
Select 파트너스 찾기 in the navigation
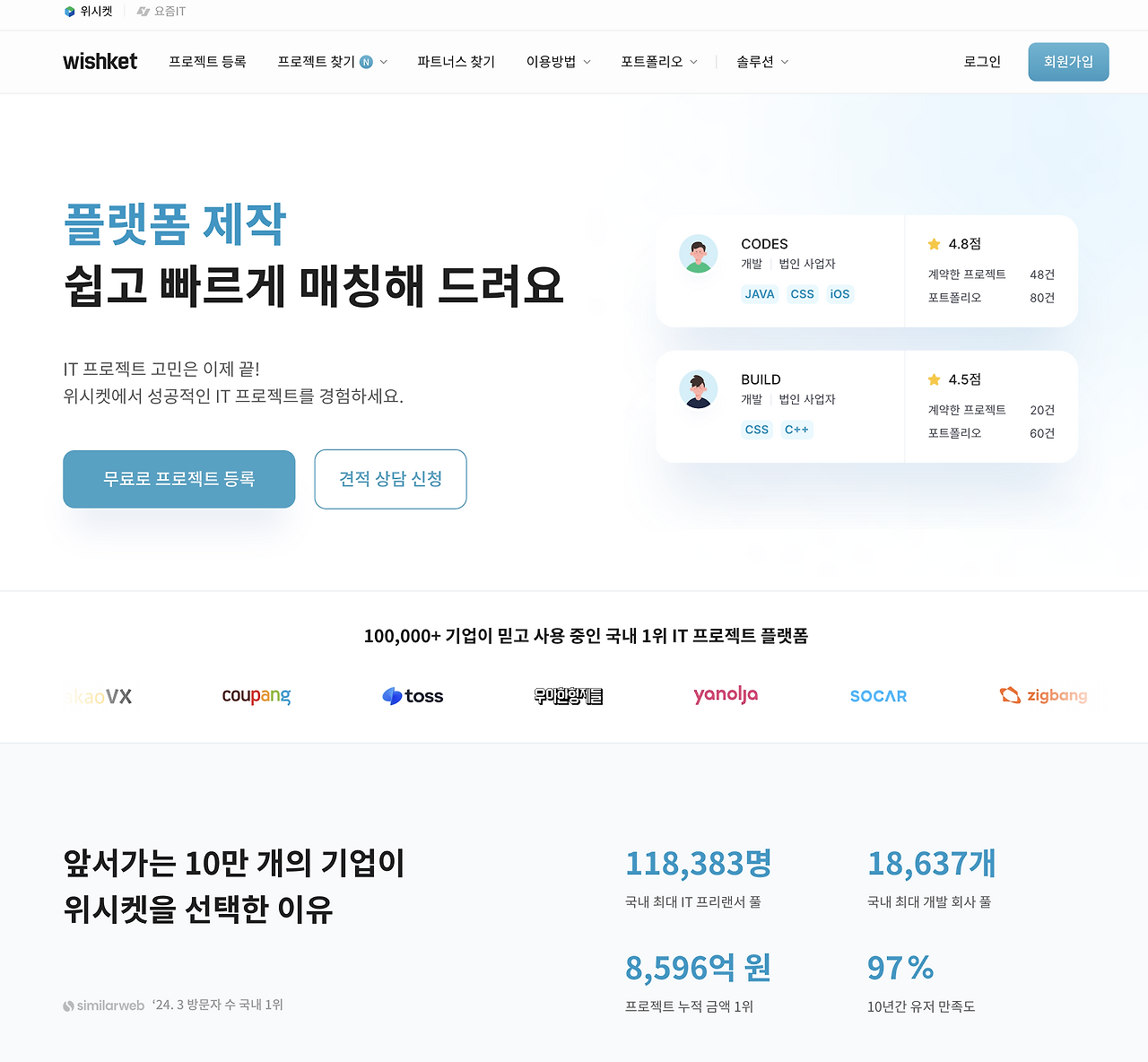456,62
